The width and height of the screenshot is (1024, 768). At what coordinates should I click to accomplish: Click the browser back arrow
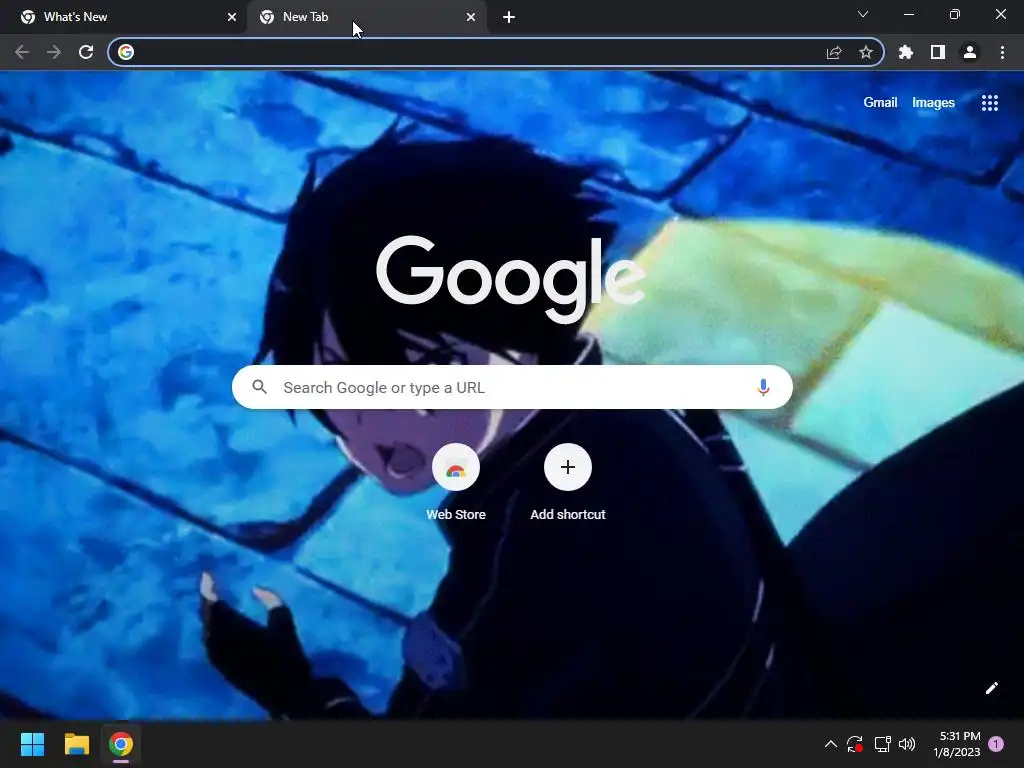click(22, 52)
